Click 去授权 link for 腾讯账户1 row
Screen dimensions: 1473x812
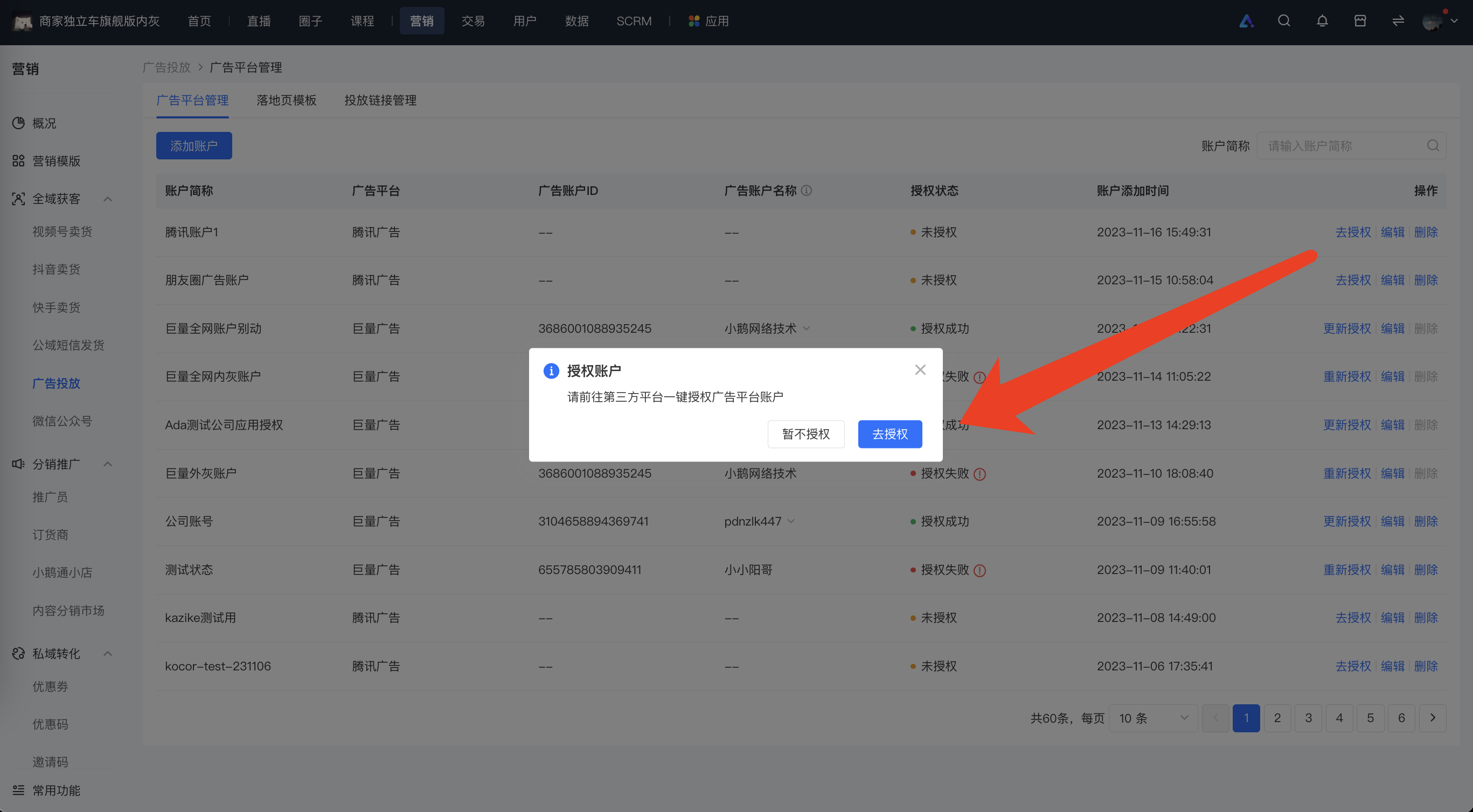coord(1353,232)
